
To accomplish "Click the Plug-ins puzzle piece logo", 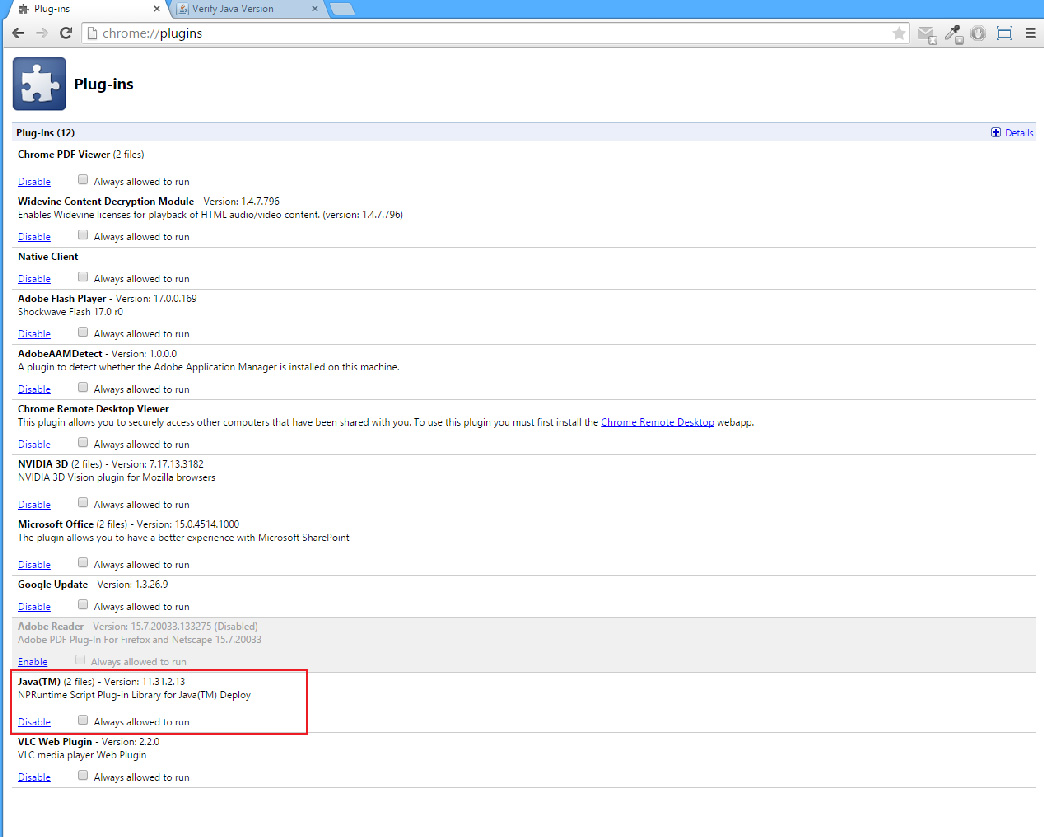I will click(39, 83).
